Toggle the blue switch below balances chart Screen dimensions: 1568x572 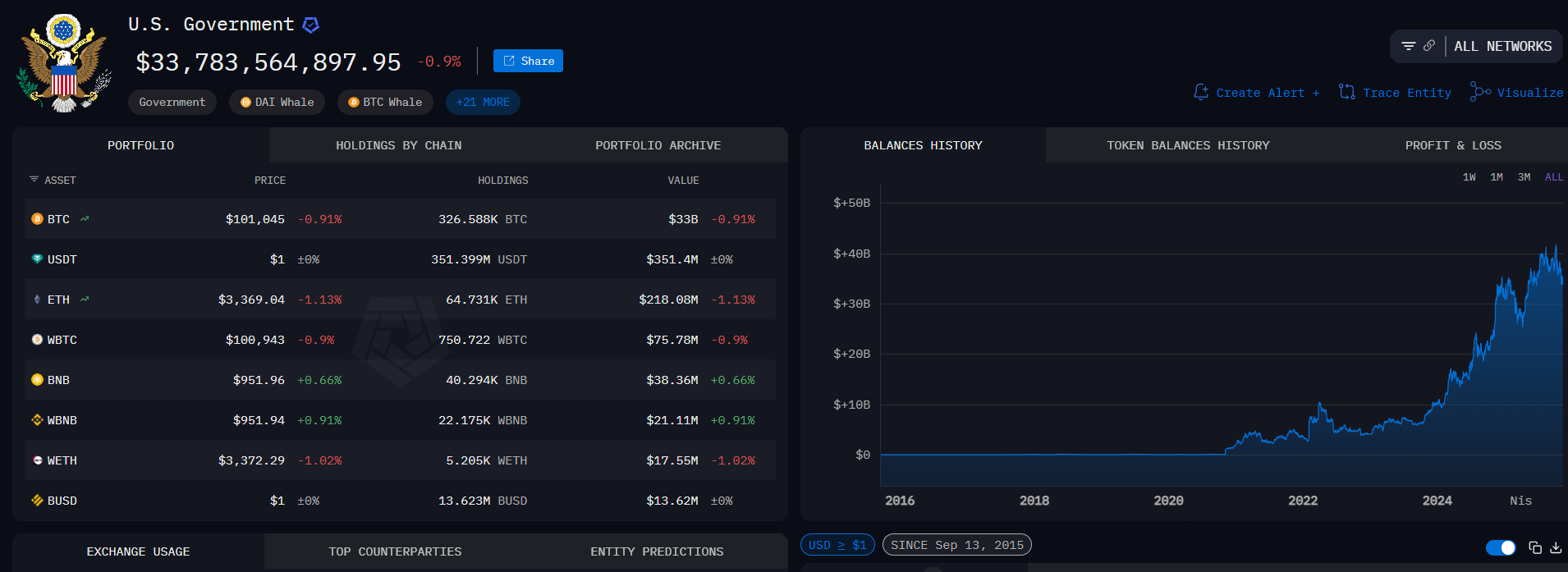pyautogui.click(x=1501, y=547)
